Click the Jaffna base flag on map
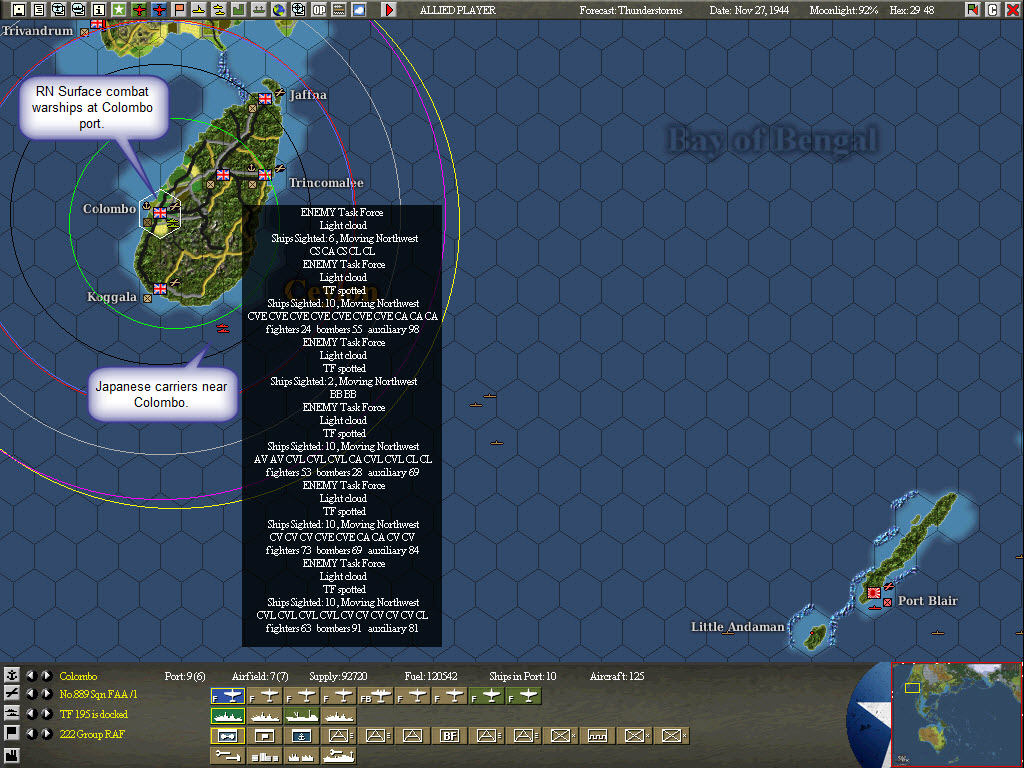This screenshot has height=768, width=1024. 264,98
